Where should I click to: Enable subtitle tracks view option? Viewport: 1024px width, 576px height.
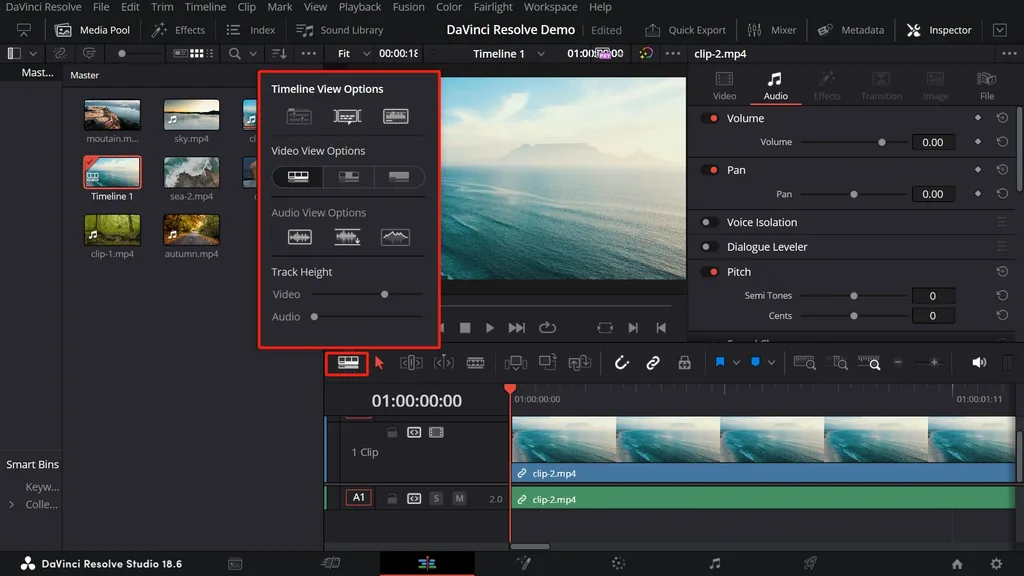click(x=347, y=116)
